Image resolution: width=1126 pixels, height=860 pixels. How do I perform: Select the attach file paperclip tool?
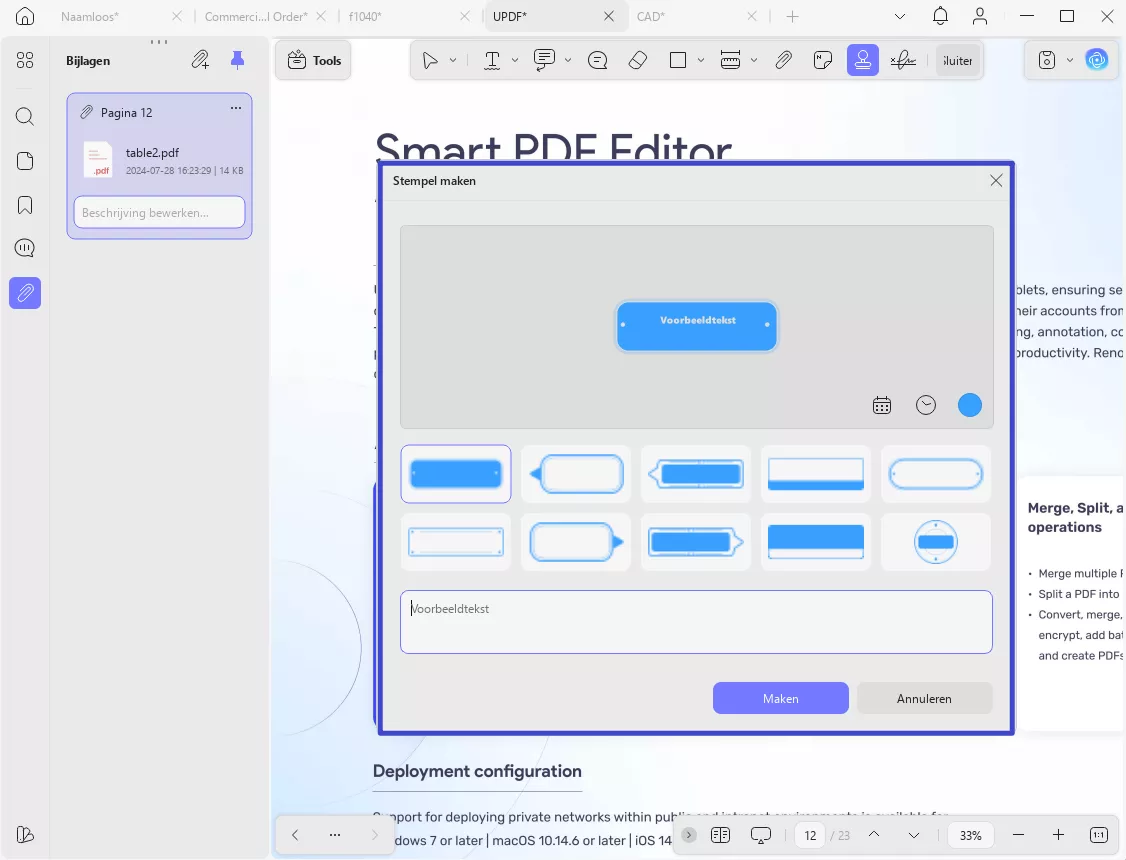point(783,60)
